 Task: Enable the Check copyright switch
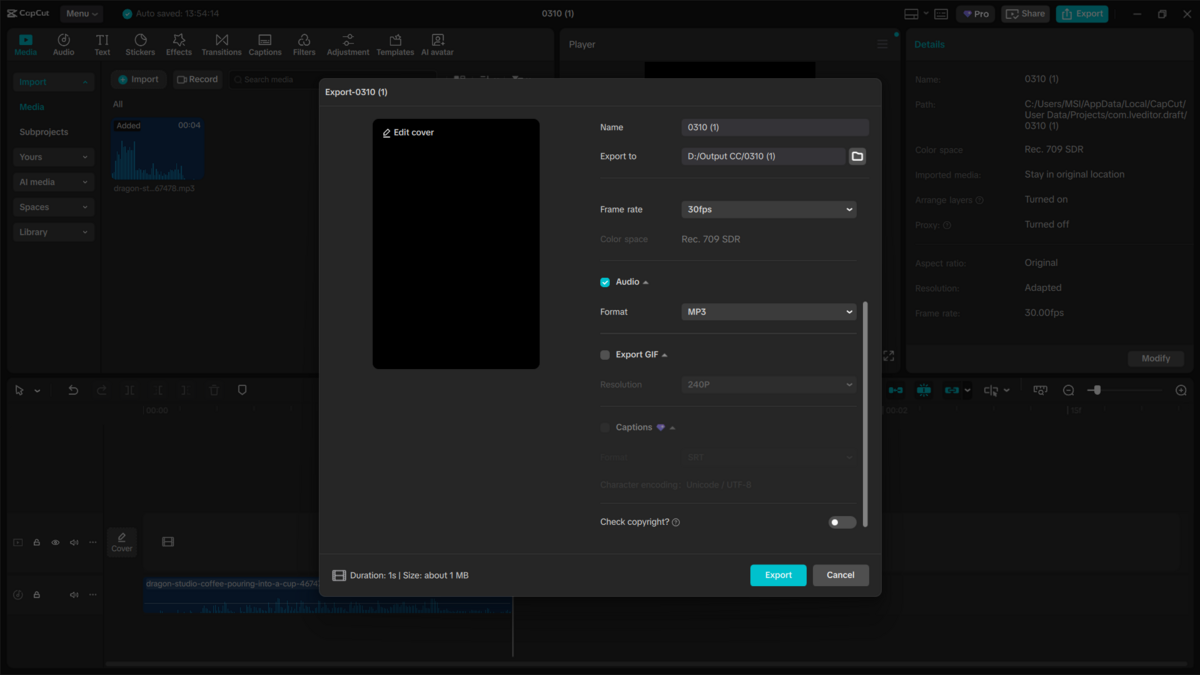tap(841, 521)
